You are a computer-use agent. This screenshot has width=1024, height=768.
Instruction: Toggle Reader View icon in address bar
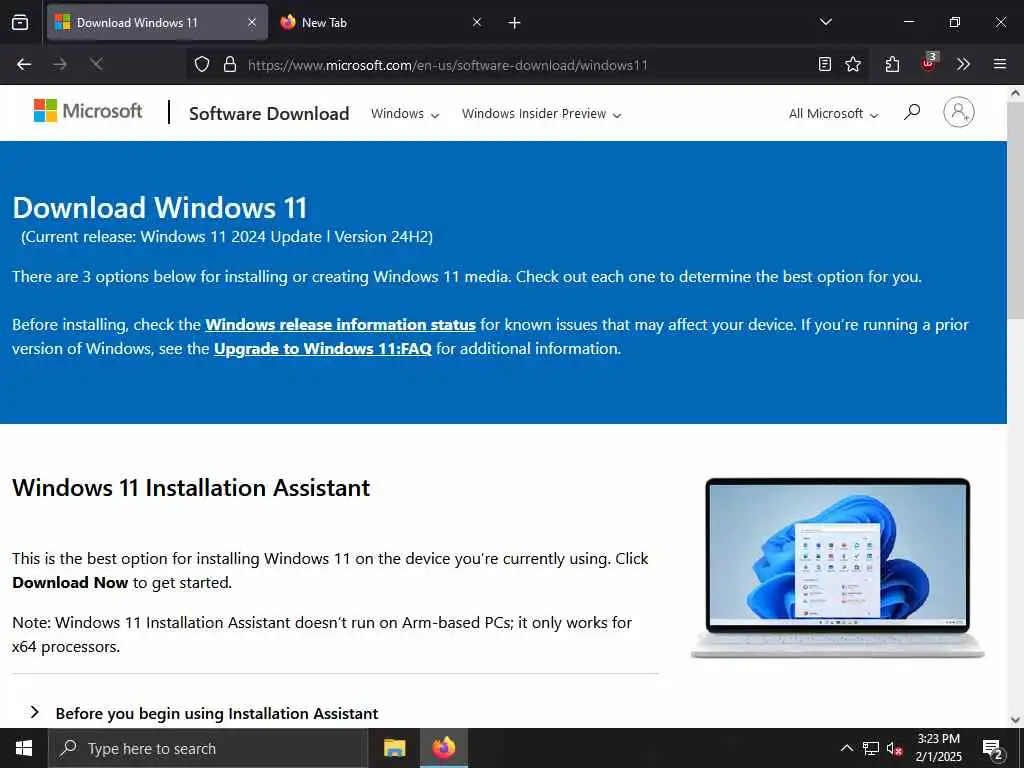(825, 64)
